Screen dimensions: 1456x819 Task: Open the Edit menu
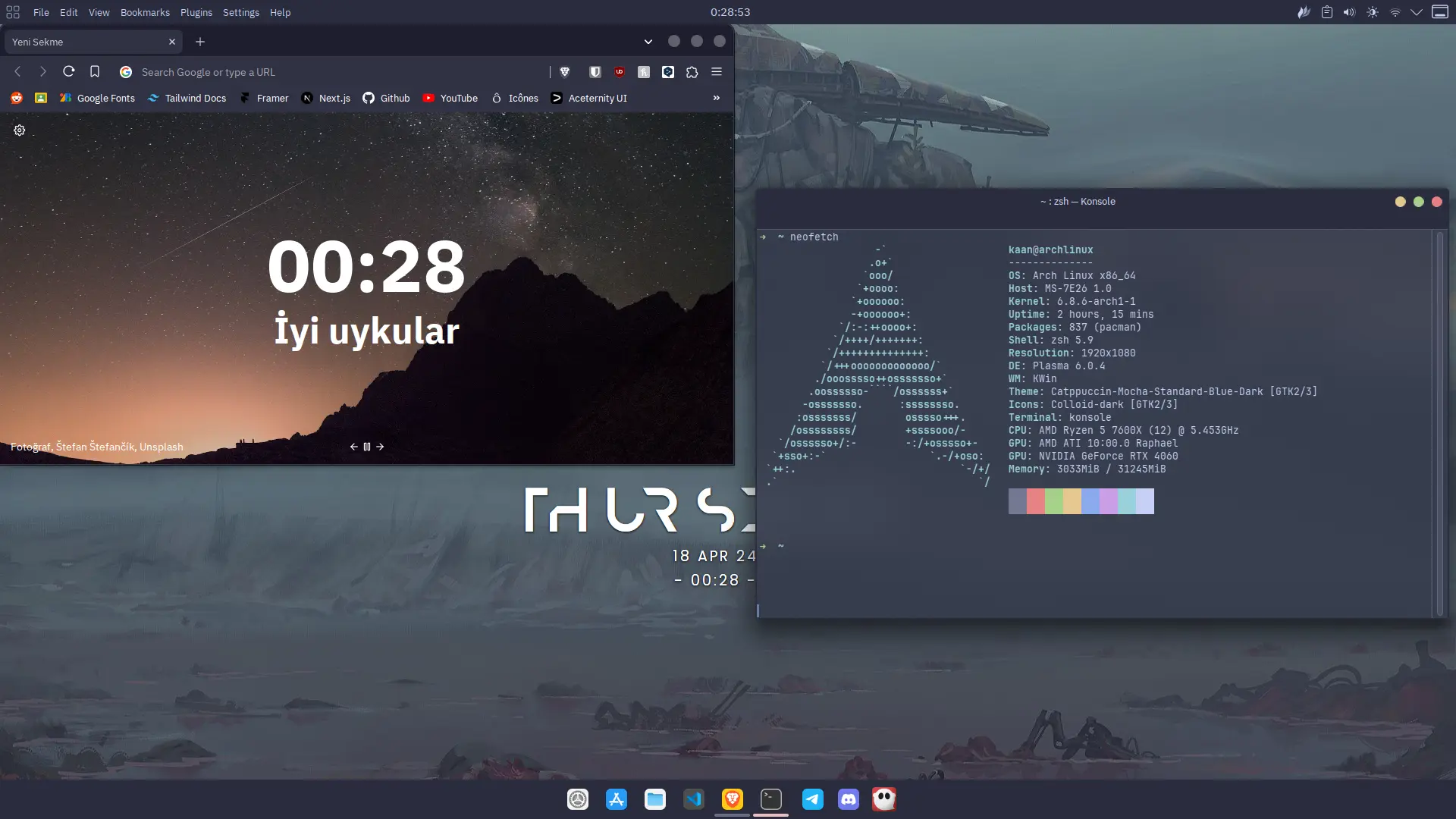coord(69,12)
